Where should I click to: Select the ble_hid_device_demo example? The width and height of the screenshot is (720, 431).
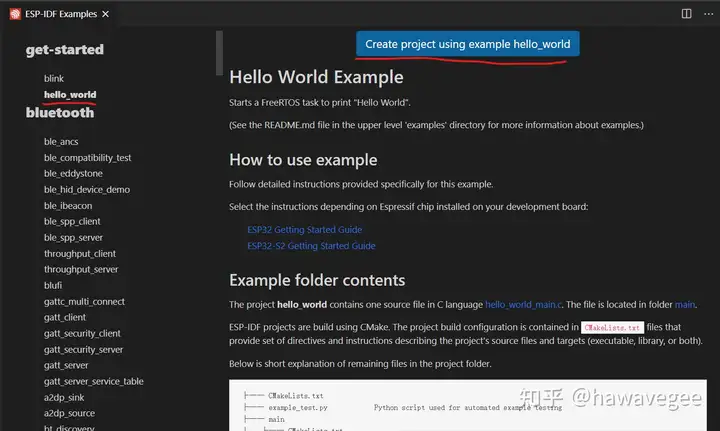coord(87,190)
